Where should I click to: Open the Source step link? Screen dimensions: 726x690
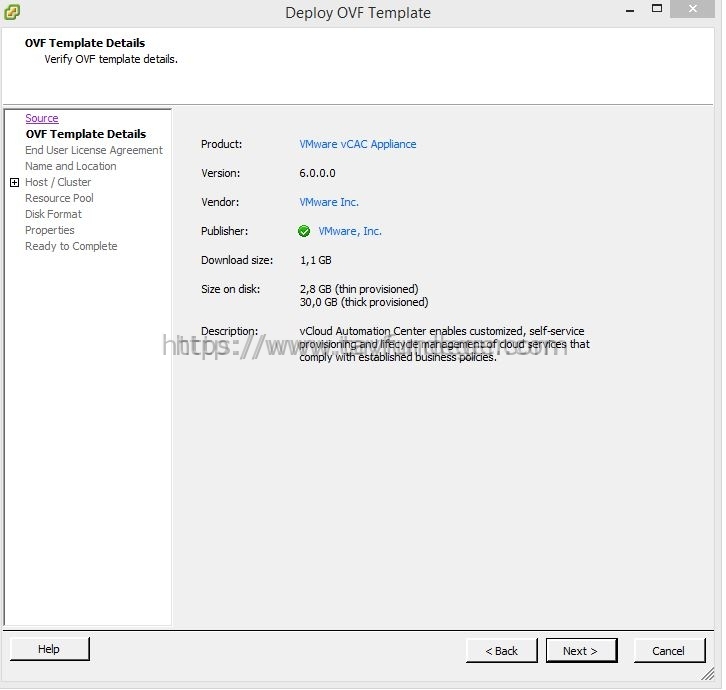tap(42, 118)
